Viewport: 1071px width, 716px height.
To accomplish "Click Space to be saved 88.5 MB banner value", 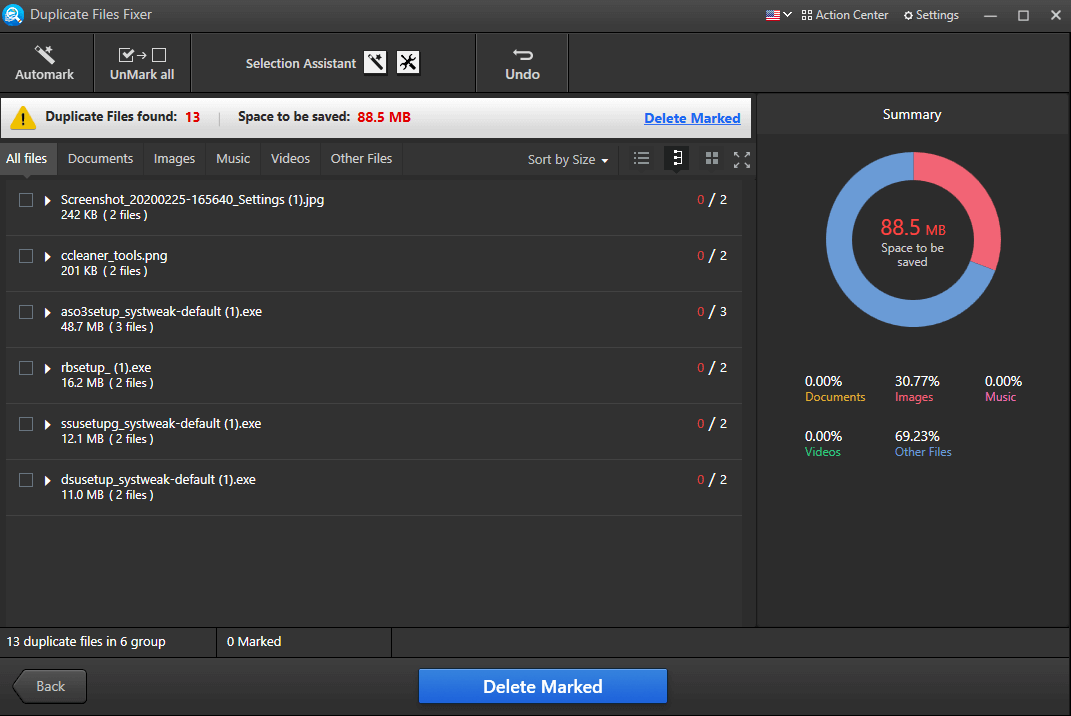I will (384, 117).
